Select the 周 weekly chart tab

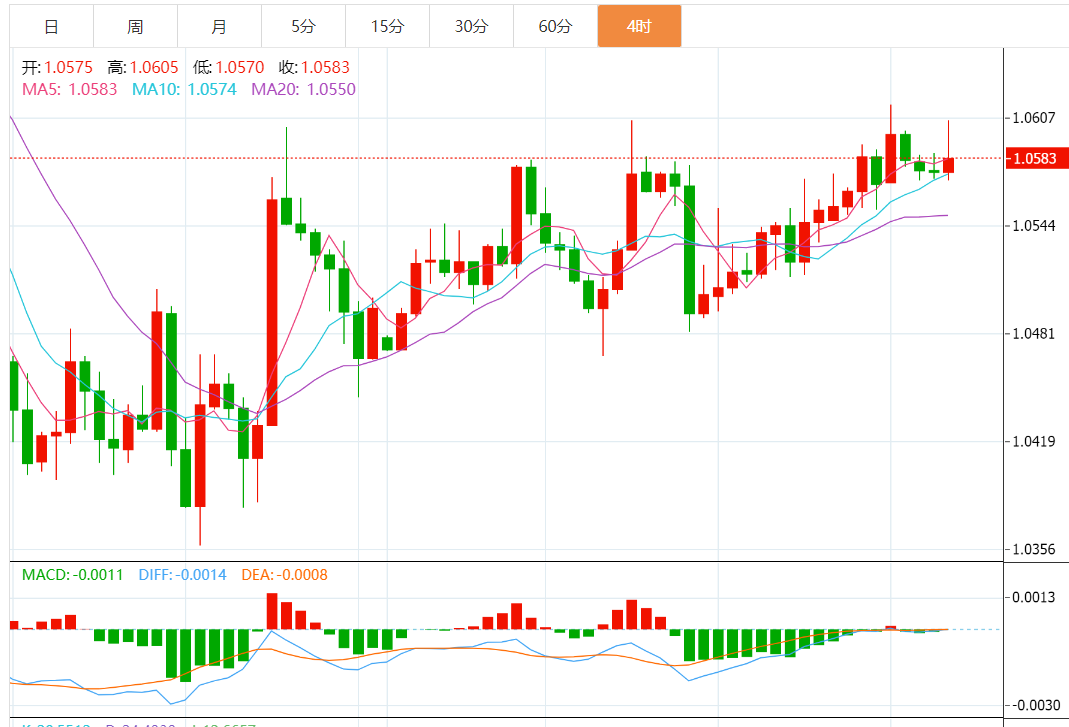pos(136,27)
